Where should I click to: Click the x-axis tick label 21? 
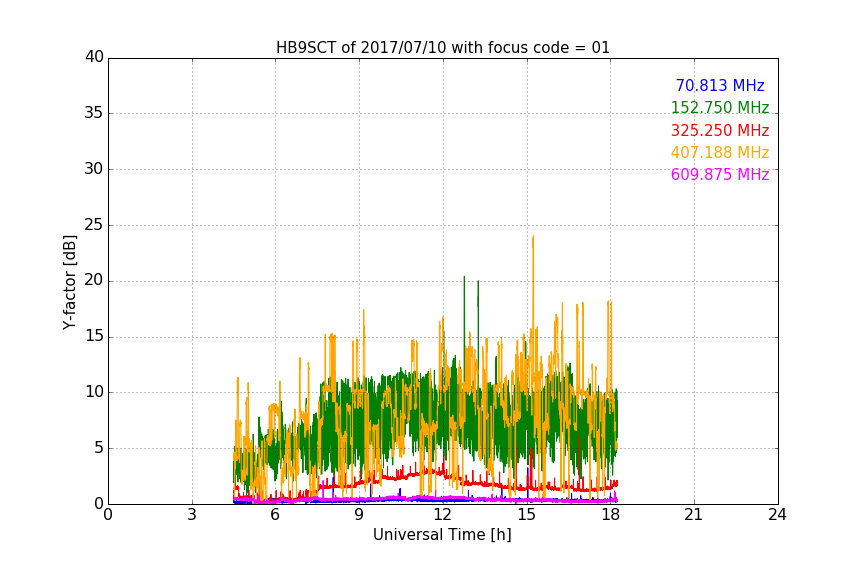pos(694,515)
